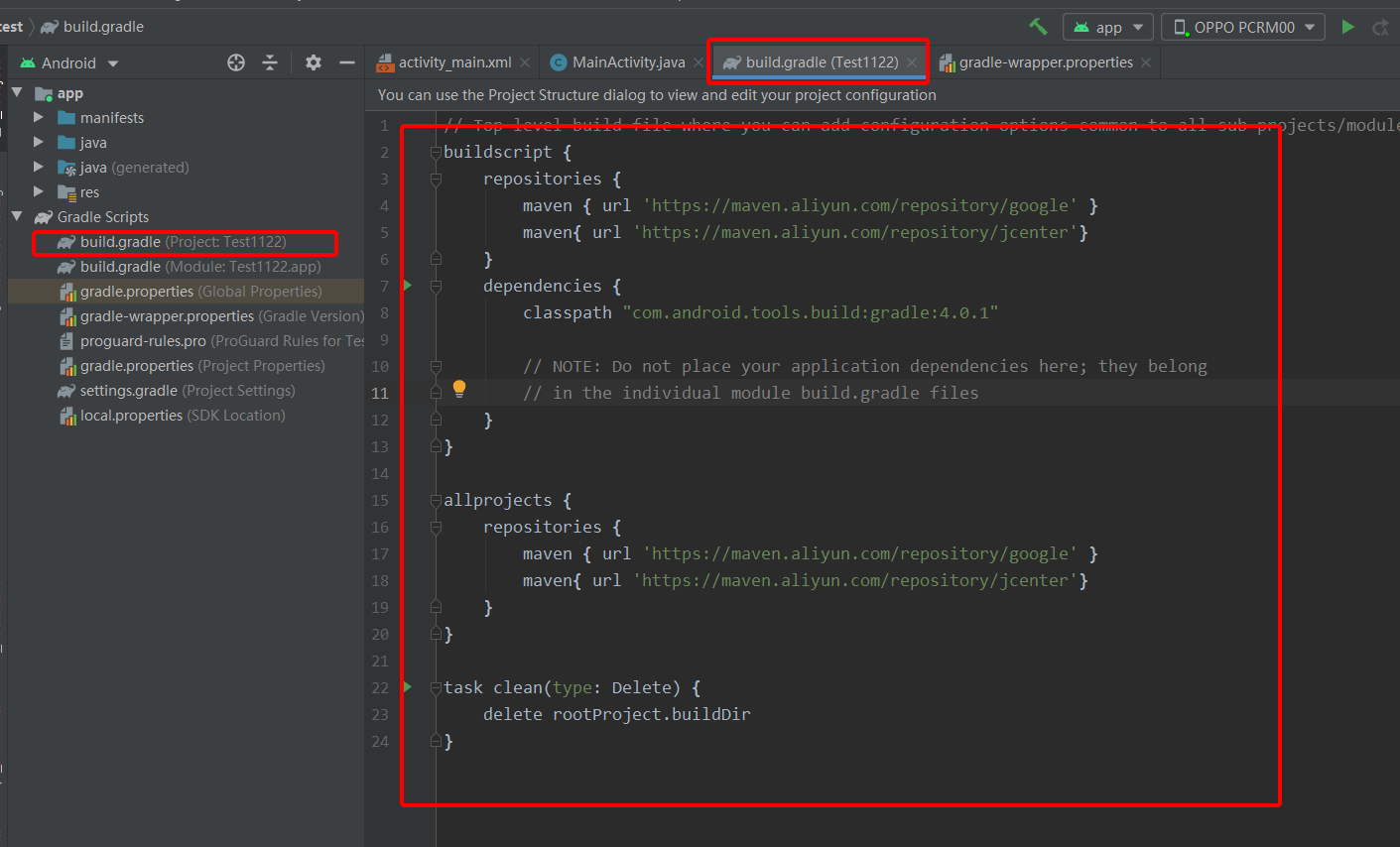
Task: Click the delete rootProject.buildDir line
Action: click(616, 714)
